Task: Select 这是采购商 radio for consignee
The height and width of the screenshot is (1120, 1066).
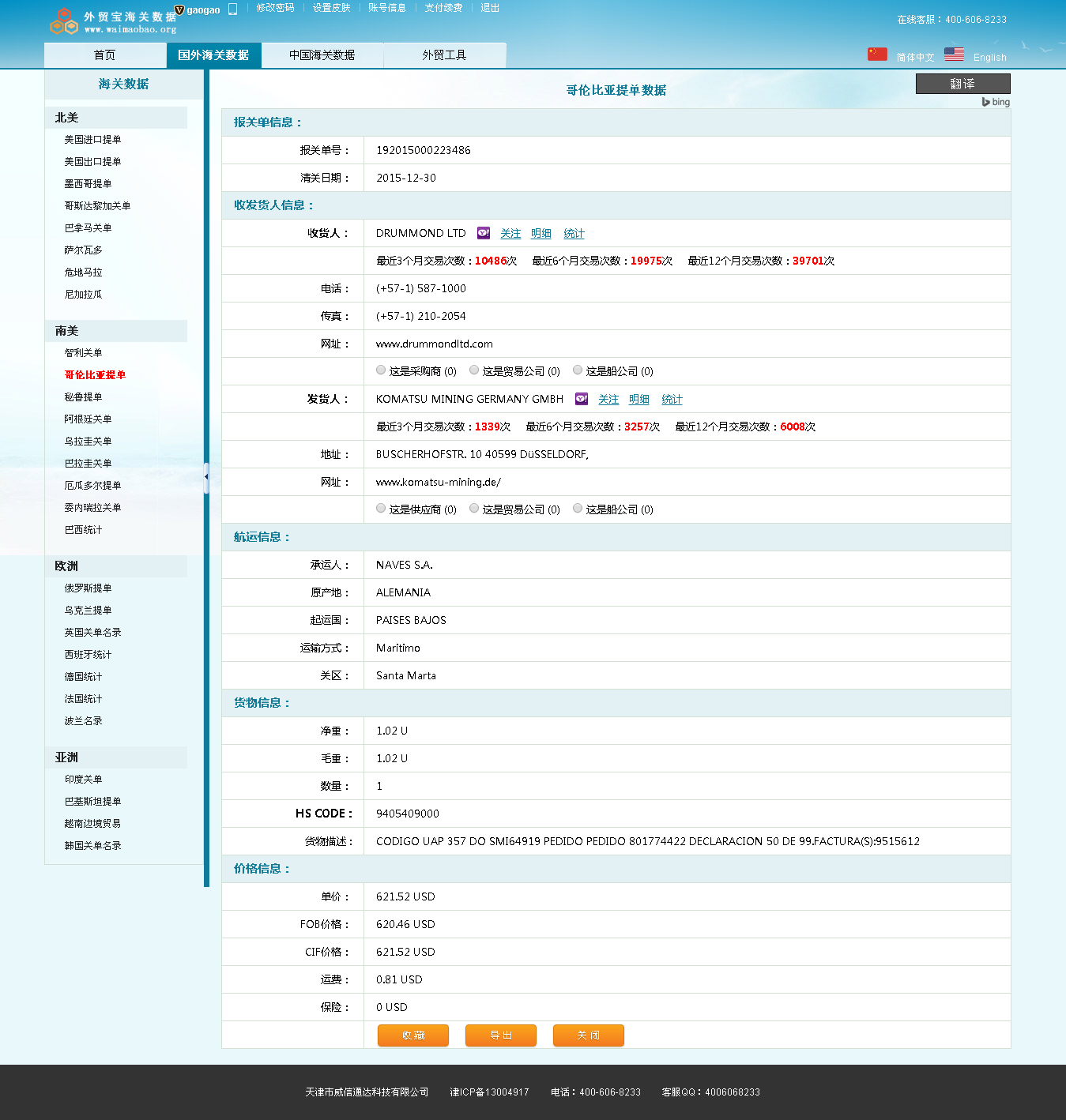Action: 381,370
